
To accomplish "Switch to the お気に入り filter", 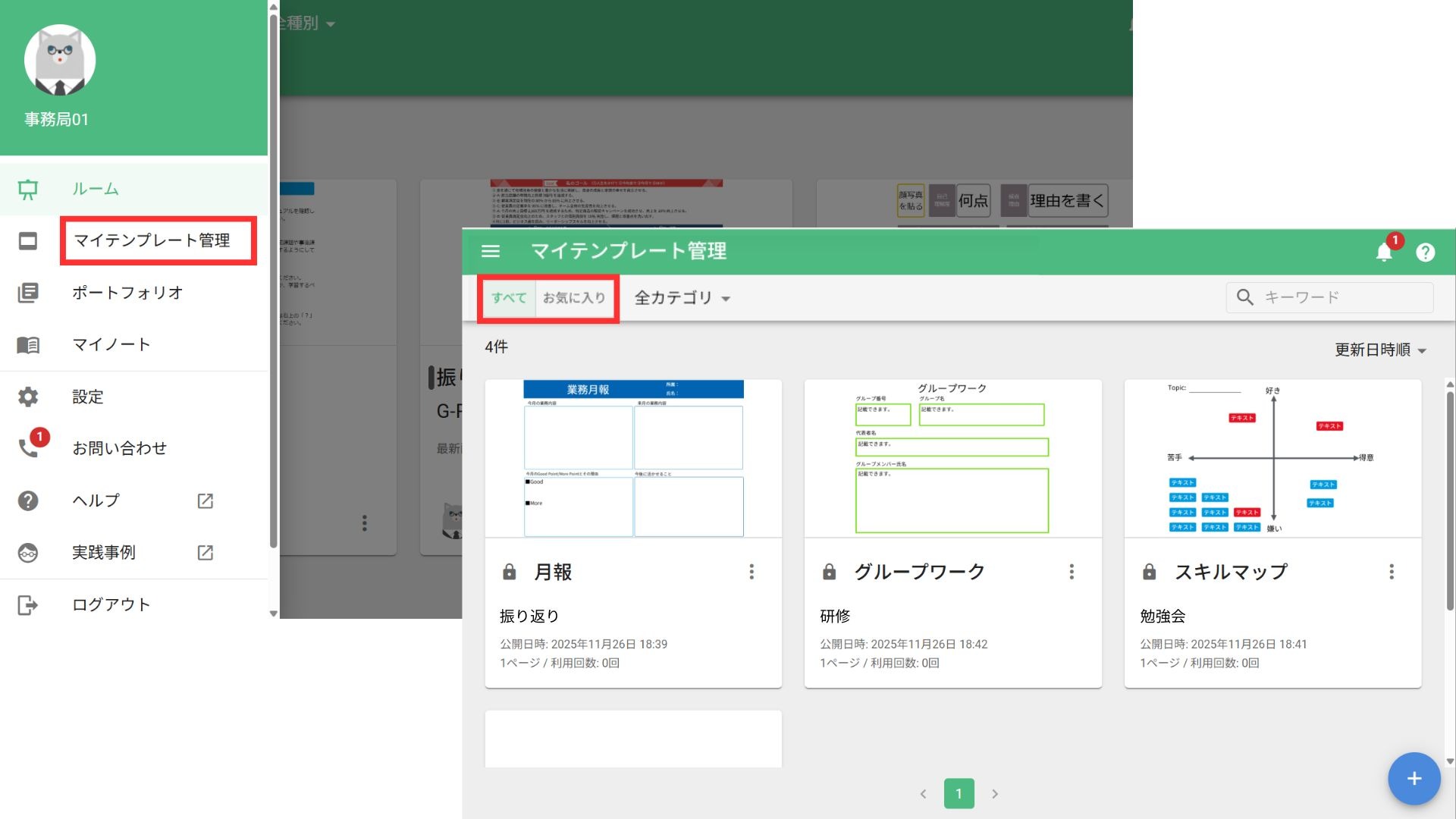I will click(x=574, y=298).
